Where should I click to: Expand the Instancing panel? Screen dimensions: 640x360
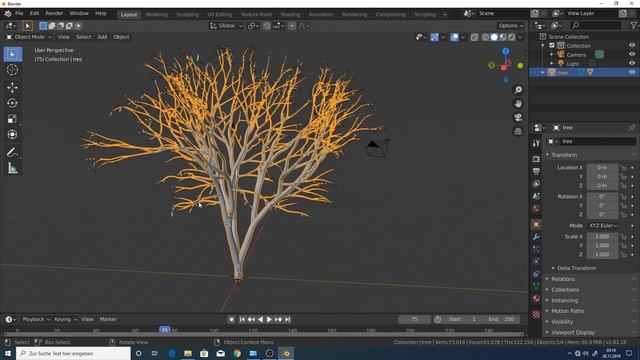564,300
